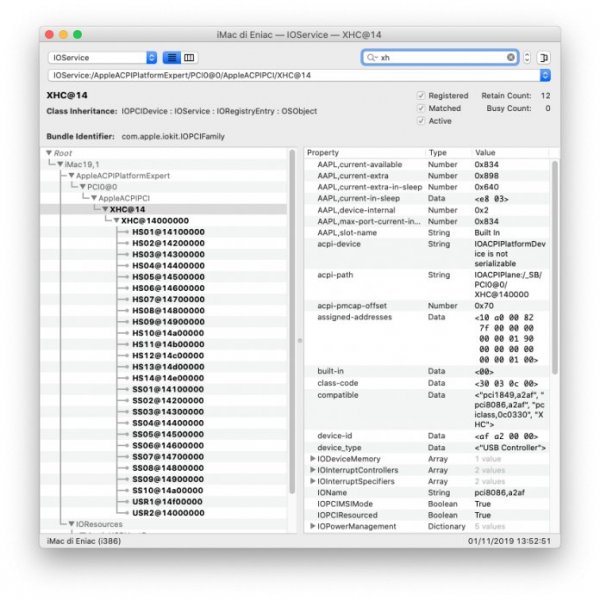This screenshot has height=600, width=600.
Task: Collapse the AppleACPIPlatformExpert tree node
Action: click(x=72, y=175)
